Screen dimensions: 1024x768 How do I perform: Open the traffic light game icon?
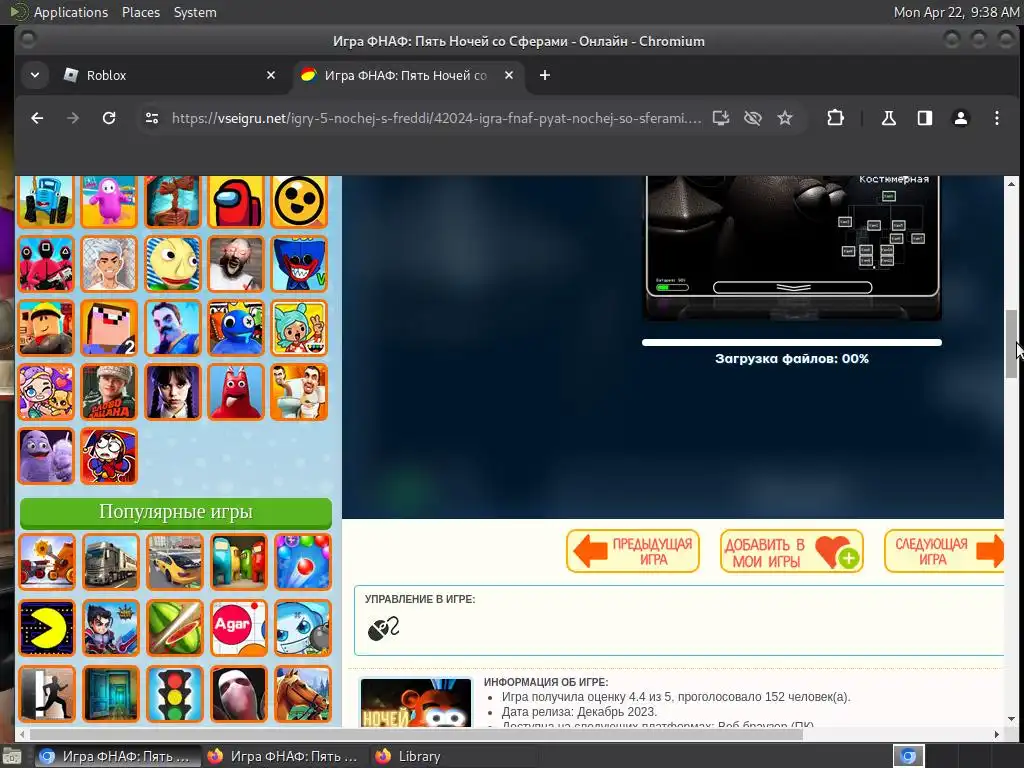(174, 694)
